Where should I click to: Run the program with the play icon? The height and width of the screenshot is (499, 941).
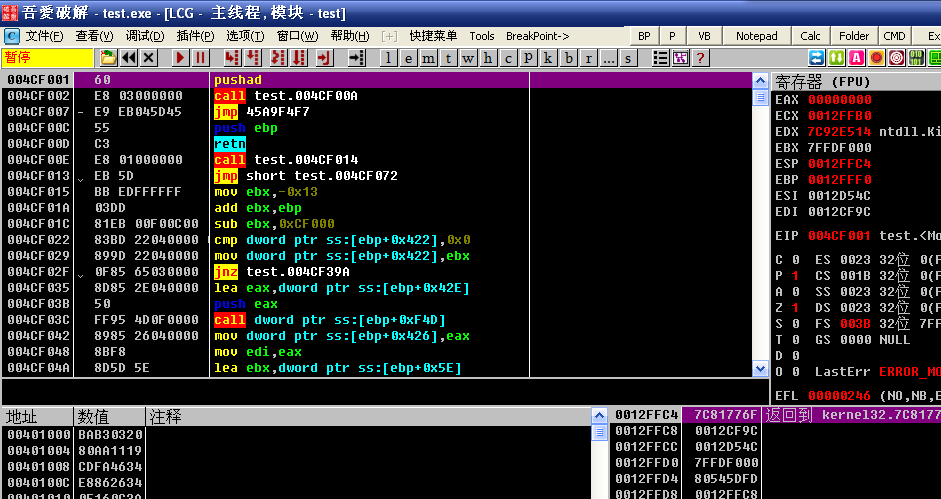[179, 58]
